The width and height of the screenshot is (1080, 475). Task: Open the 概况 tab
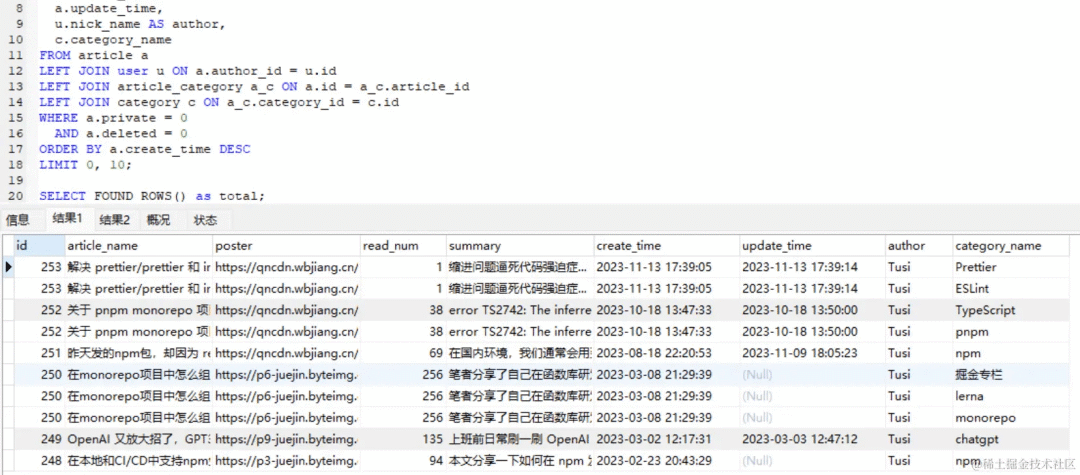point(158,220)
